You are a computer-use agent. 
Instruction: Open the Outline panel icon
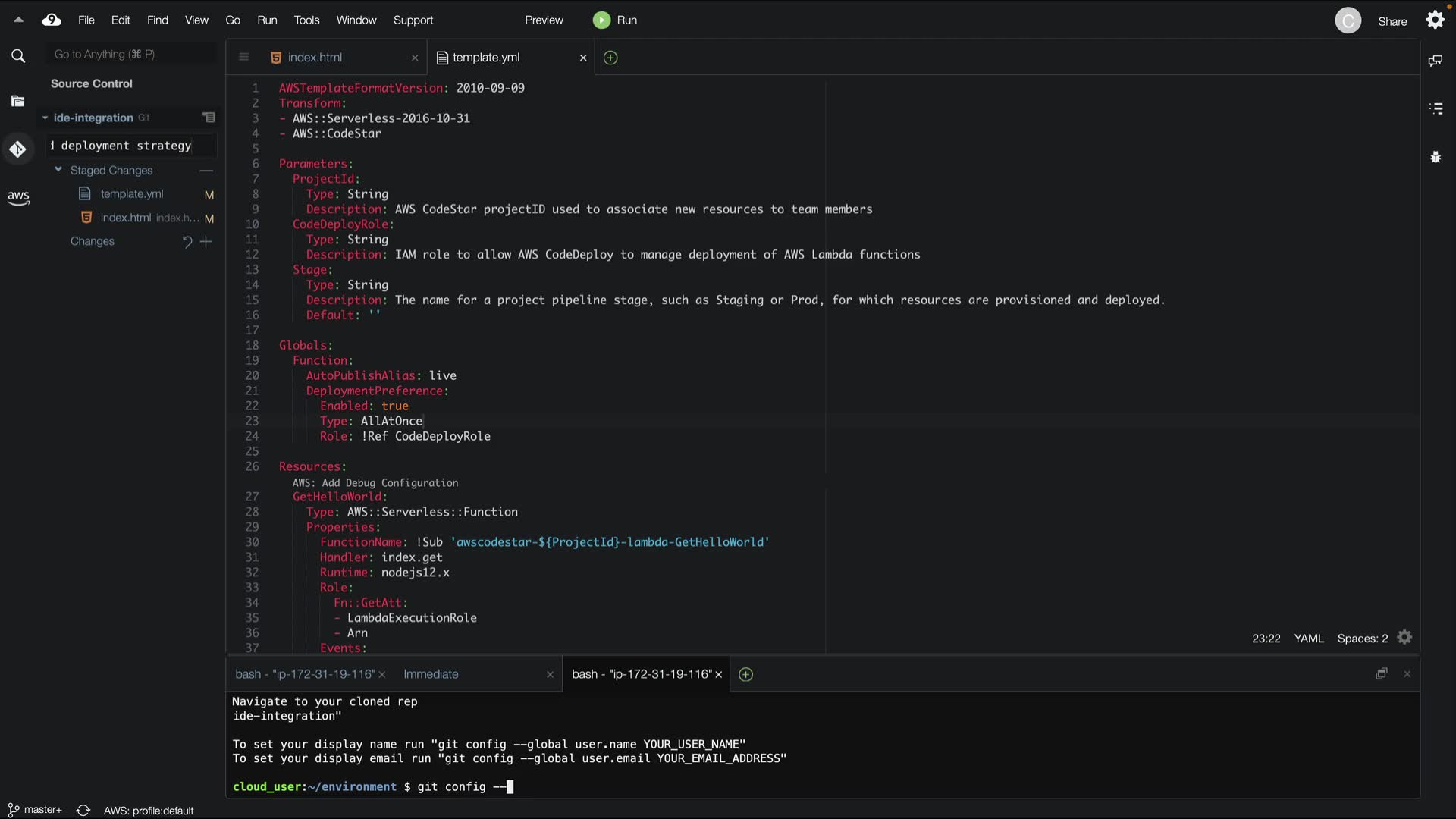click(x=1436, y=108)
